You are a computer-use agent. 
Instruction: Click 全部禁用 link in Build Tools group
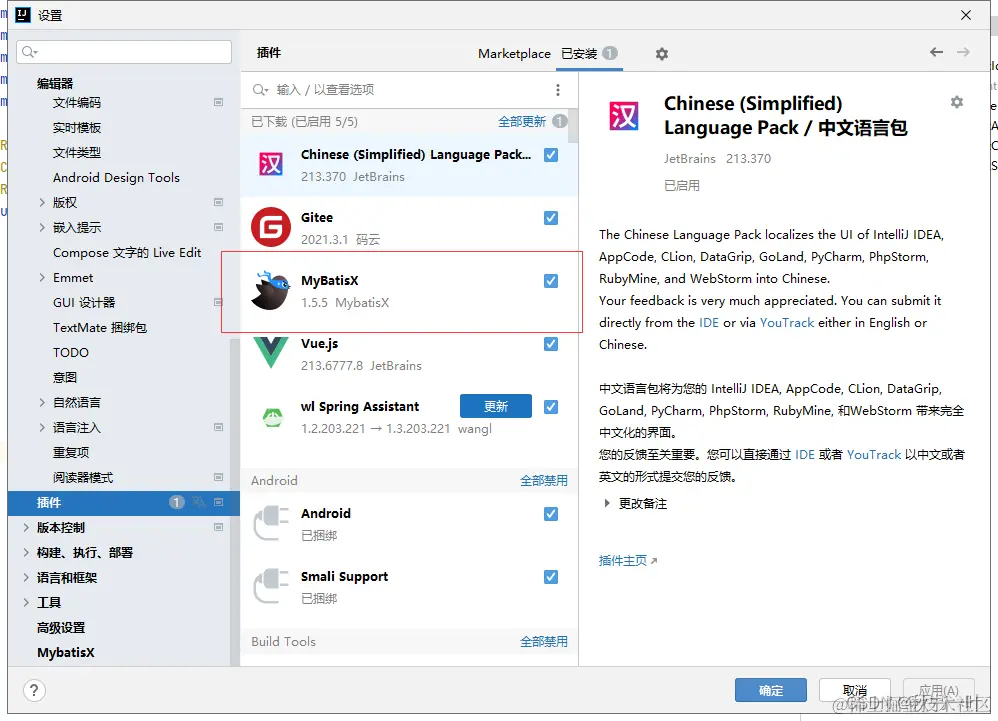click(544, 641)
